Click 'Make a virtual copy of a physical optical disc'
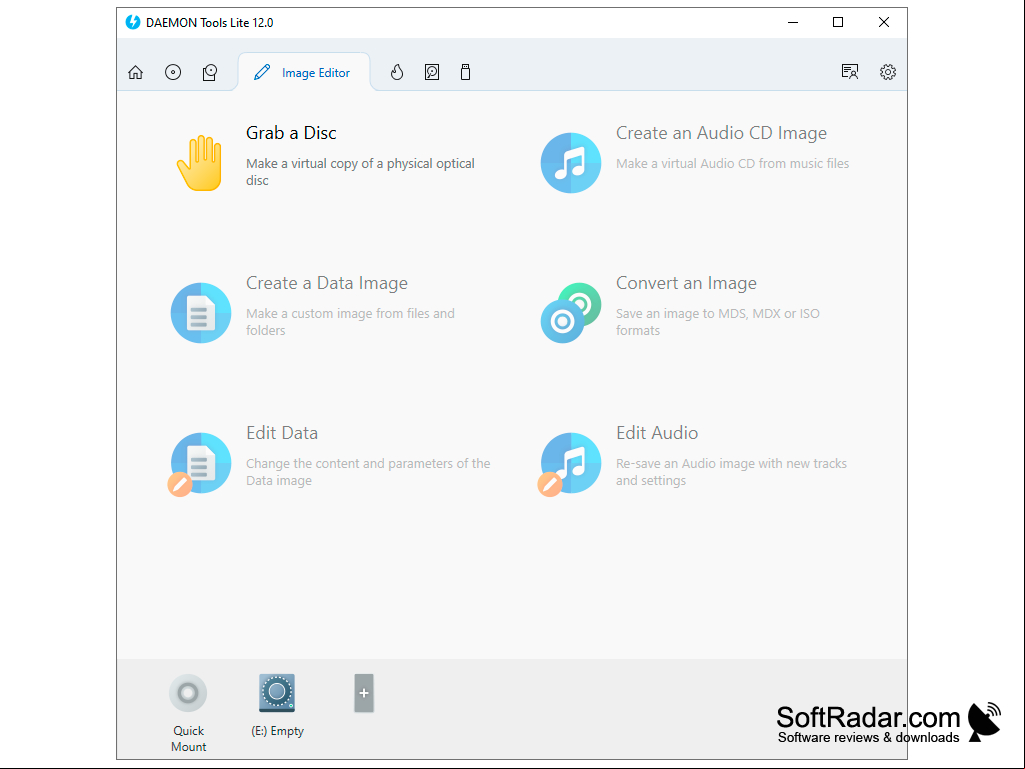 point(360,172)
